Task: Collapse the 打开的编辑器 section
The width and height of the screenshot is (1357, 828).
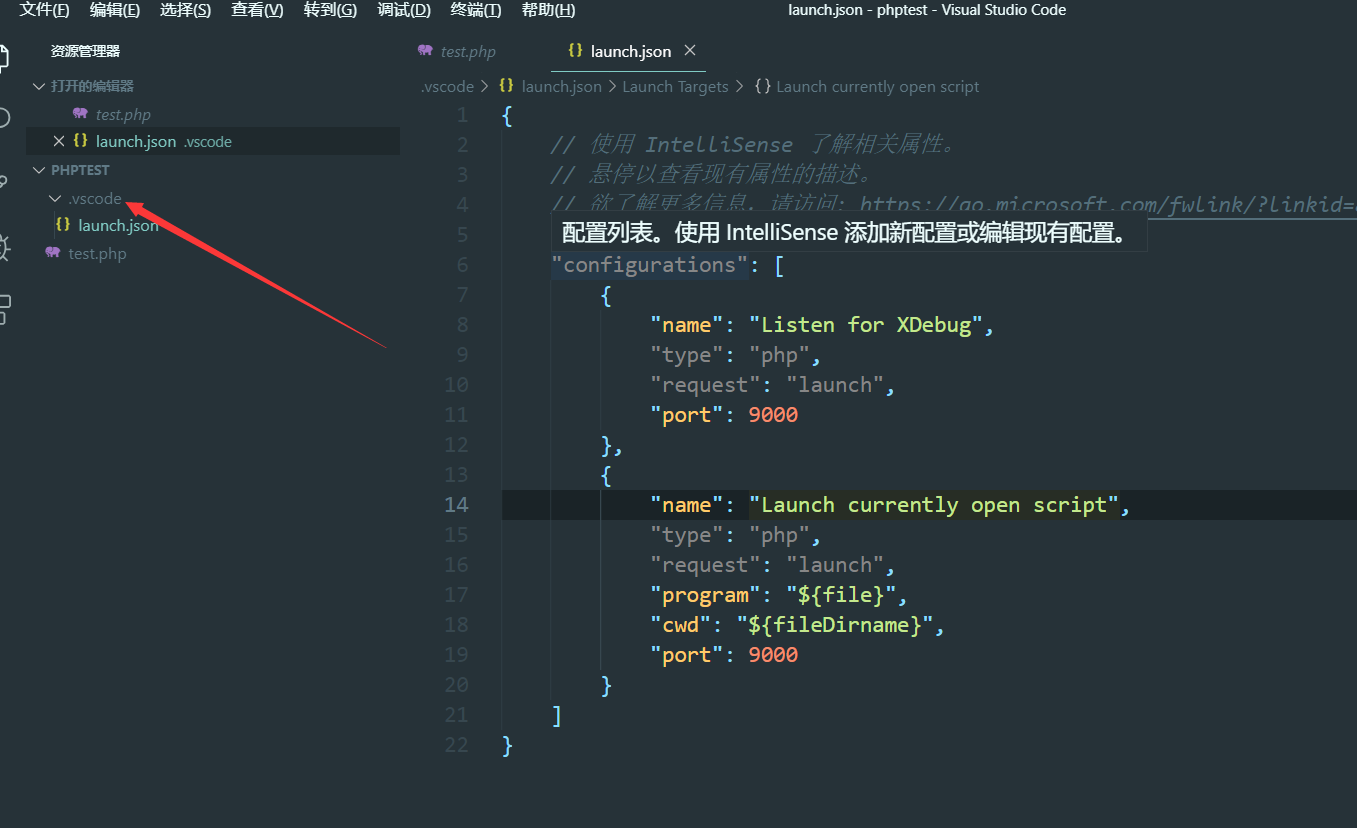Action: point(39,86)
